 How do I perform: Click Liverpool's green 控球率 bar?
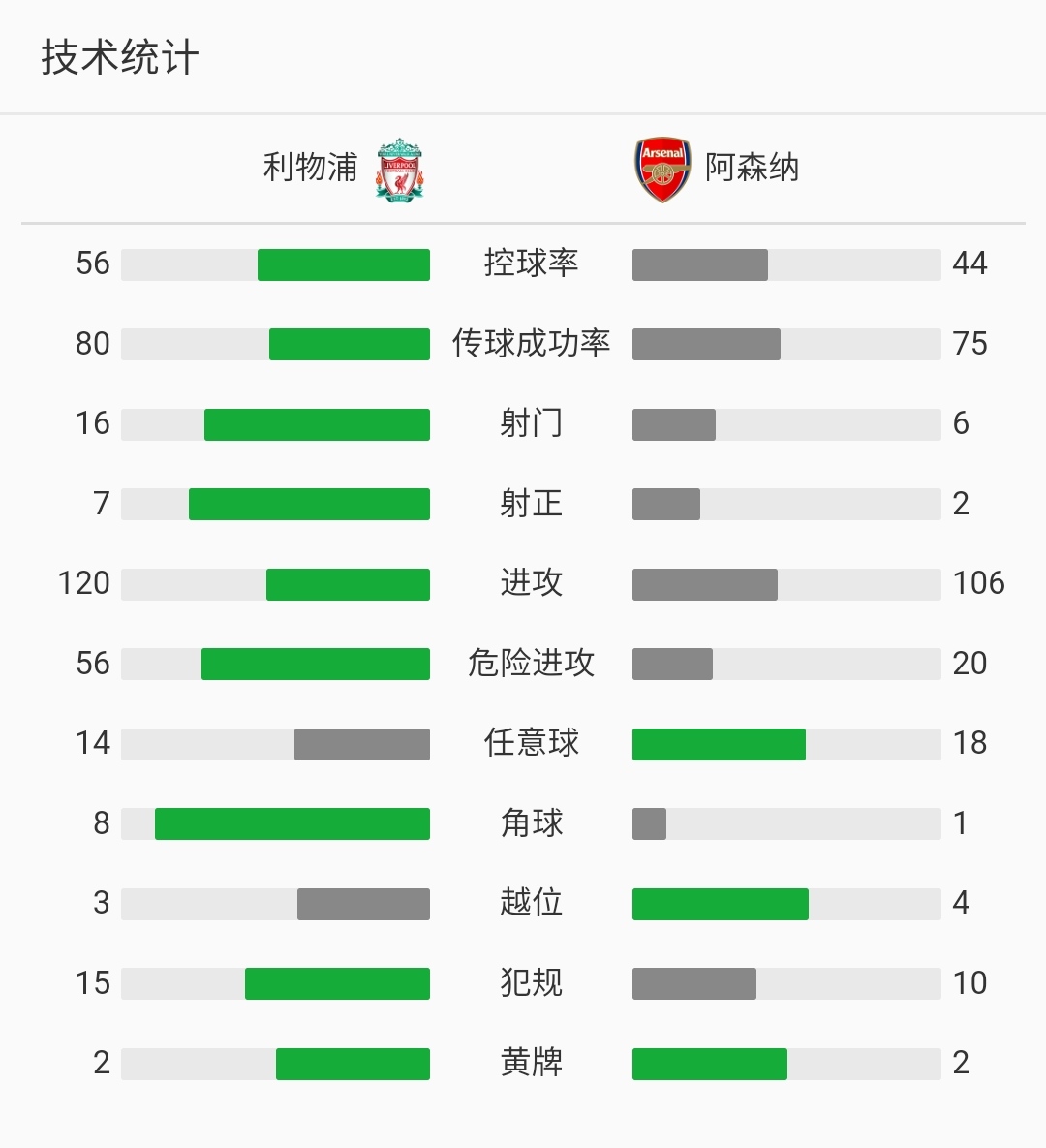[x=344, y=264]
